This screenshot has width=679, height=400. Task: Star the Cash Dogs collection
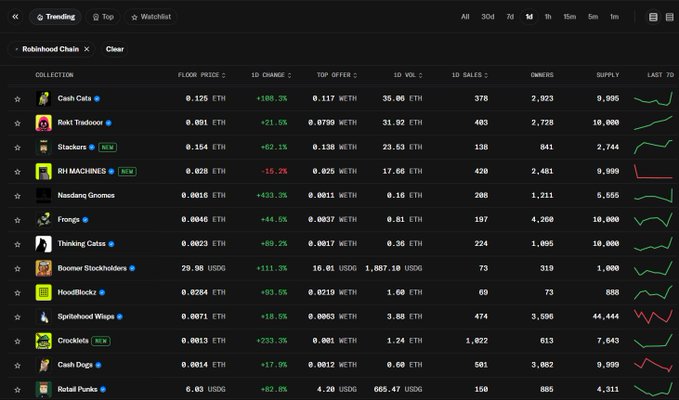17,366
